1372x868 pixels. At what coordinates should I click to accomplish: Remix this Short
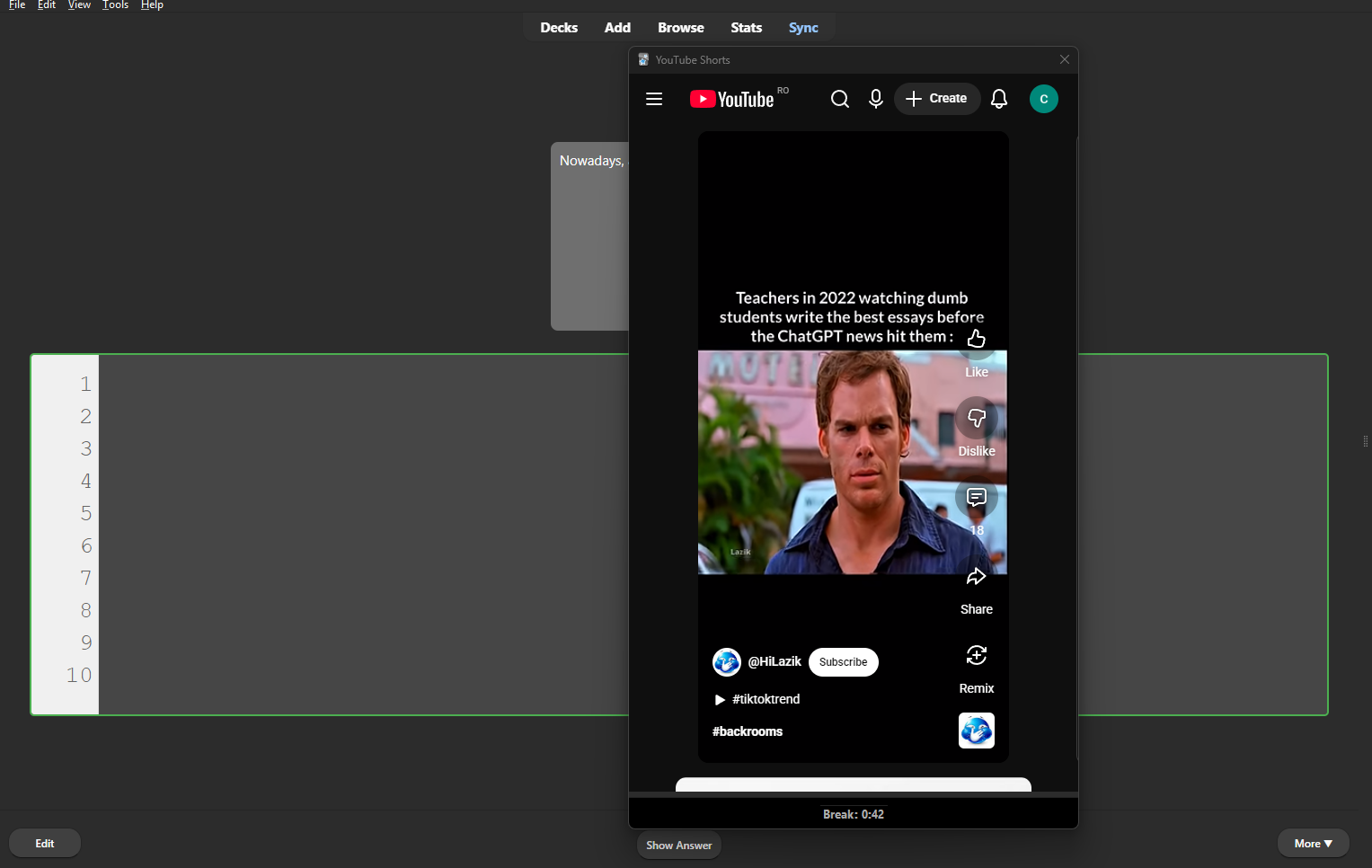[x=977, y=656]
